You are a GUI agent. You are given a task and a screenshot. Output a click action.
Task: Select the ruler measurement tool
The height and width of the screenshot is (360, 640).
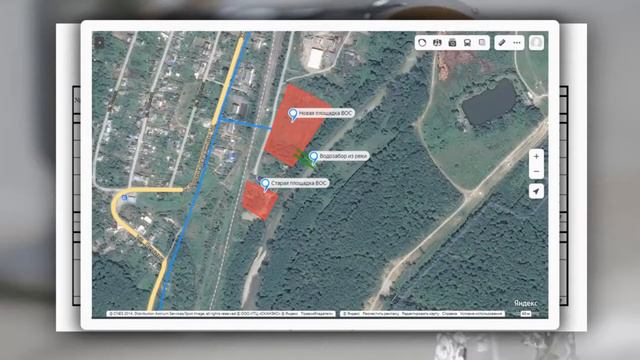(x=502, y=43)
